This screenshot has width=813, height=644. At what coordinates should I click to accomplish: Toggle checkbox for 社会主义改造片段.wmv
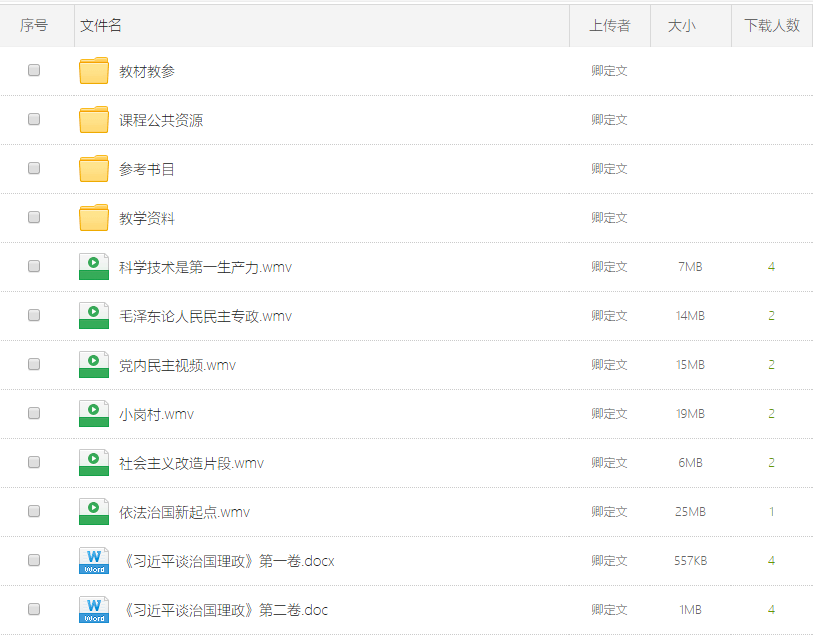34,463
